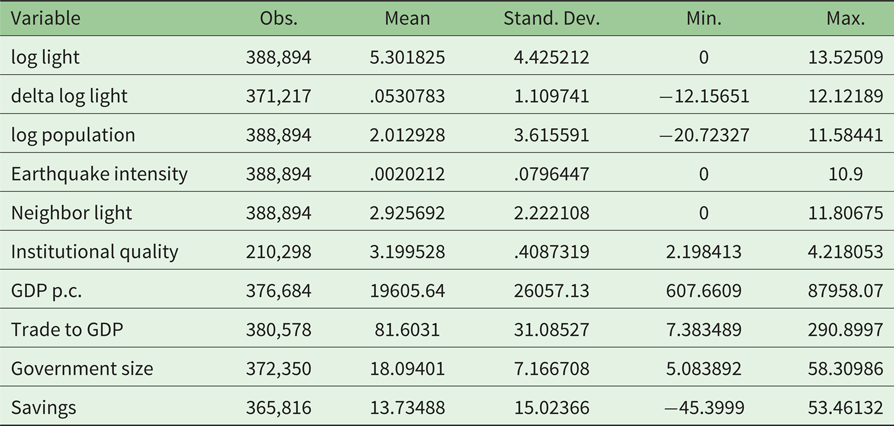Click the Trade to GDP row label

click(67, 330)
